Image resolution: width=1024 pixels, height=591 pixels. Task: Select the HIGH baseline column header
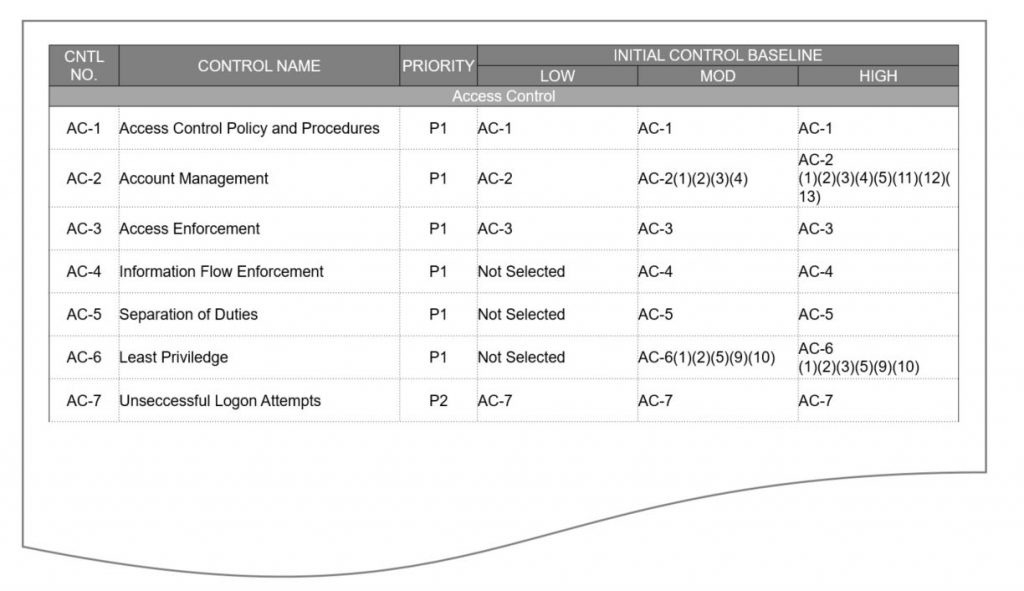pos(877,76)
